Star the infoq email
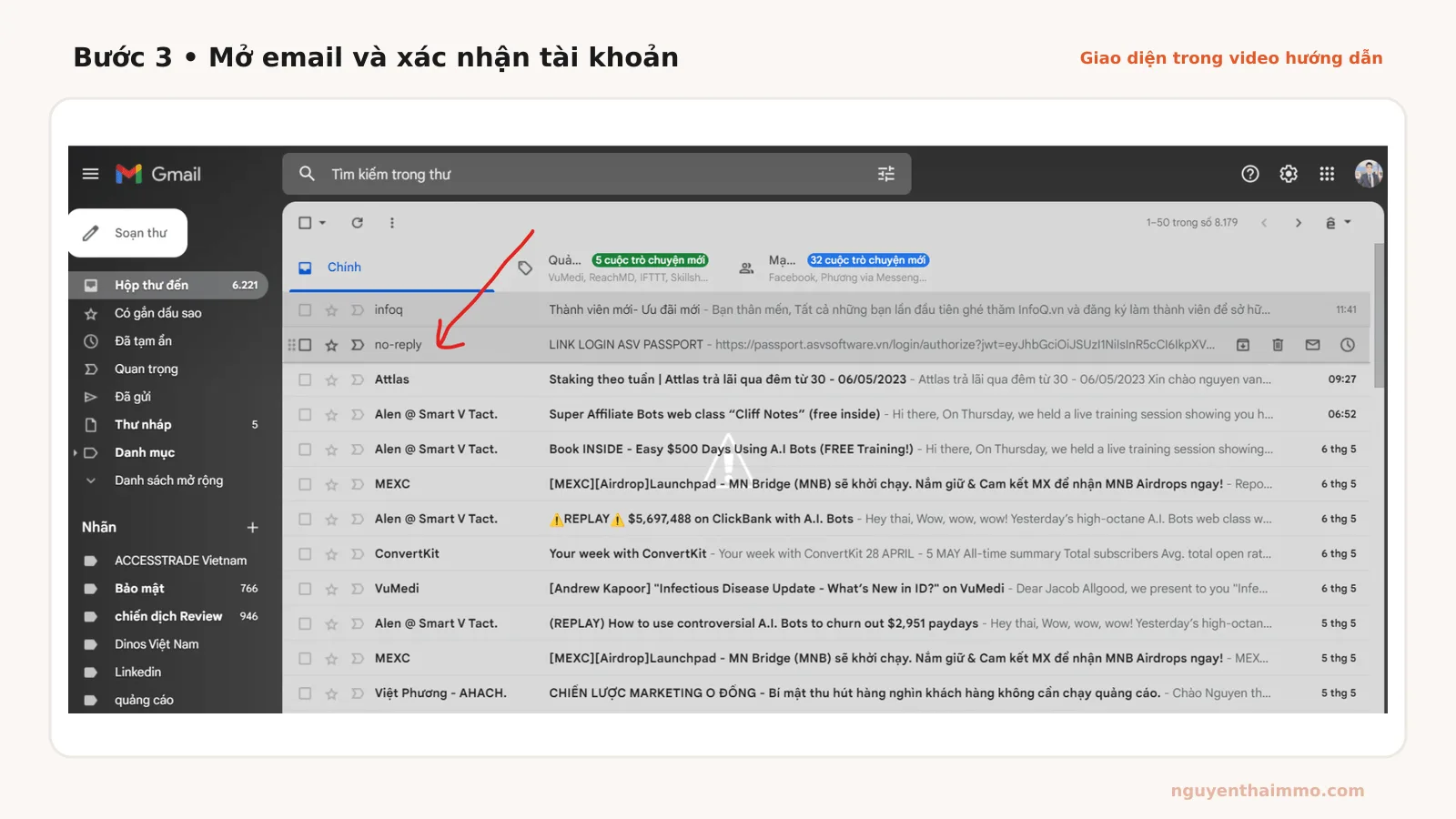The image size is (1456, 819). pyautogui.click(x=331, y=310)
